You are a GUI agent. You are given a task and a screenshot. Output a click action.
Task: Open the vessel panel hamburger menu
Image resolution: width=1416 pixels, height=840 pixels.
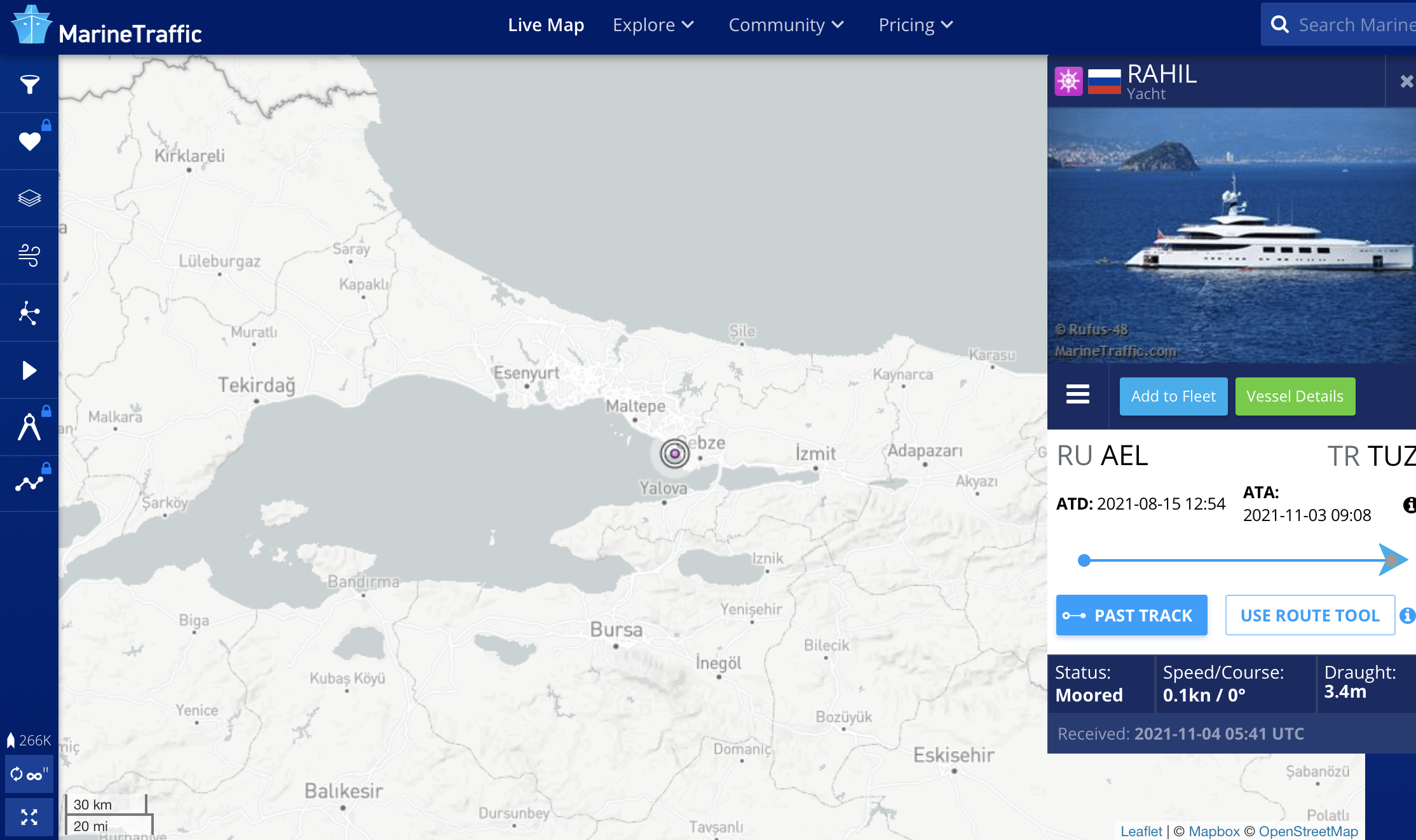tap(1077, 395)
